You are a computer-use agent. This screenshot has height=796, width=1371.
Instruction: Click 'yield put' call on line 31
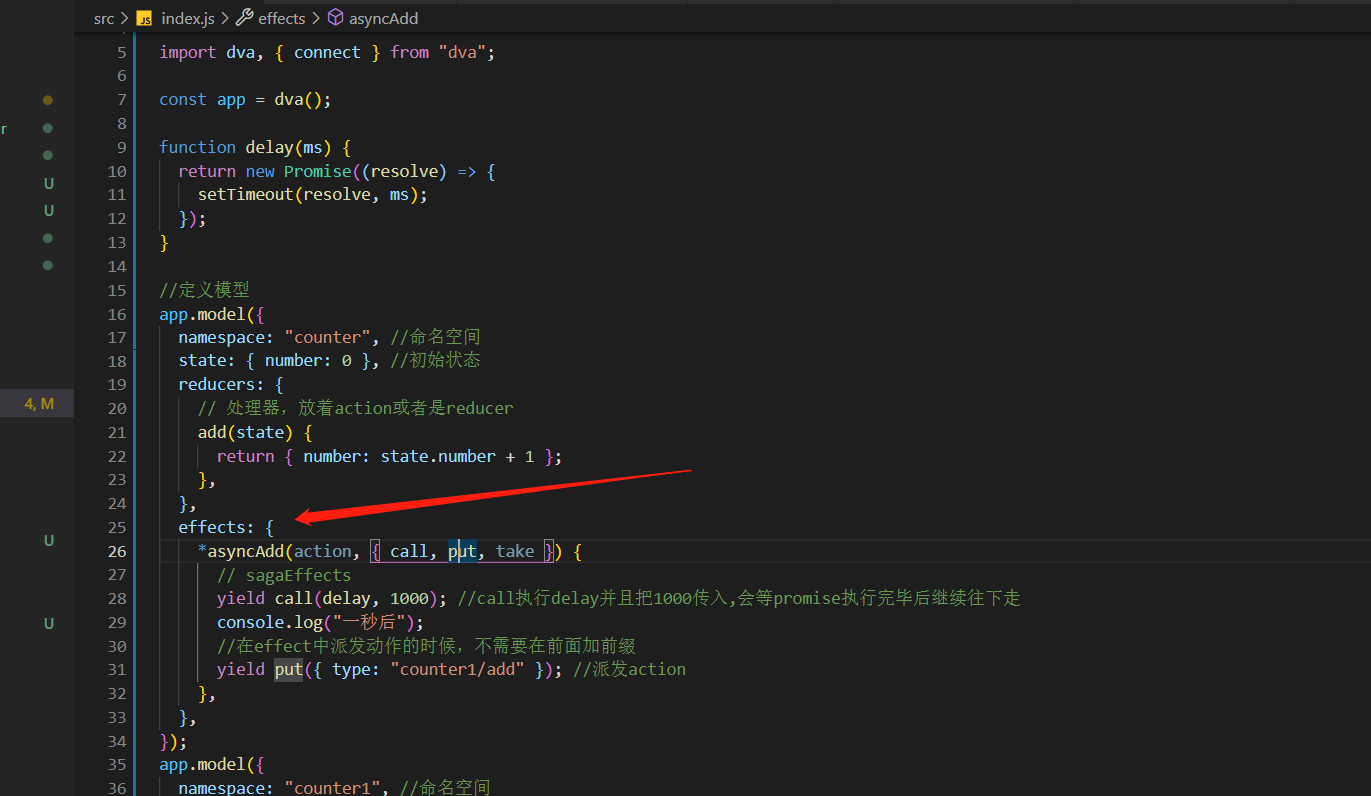click(x=260, y=669)
